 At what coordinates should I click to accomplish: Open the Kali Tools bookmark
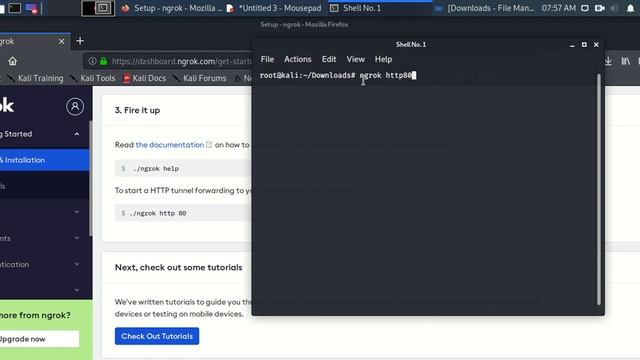coord(93,78)
